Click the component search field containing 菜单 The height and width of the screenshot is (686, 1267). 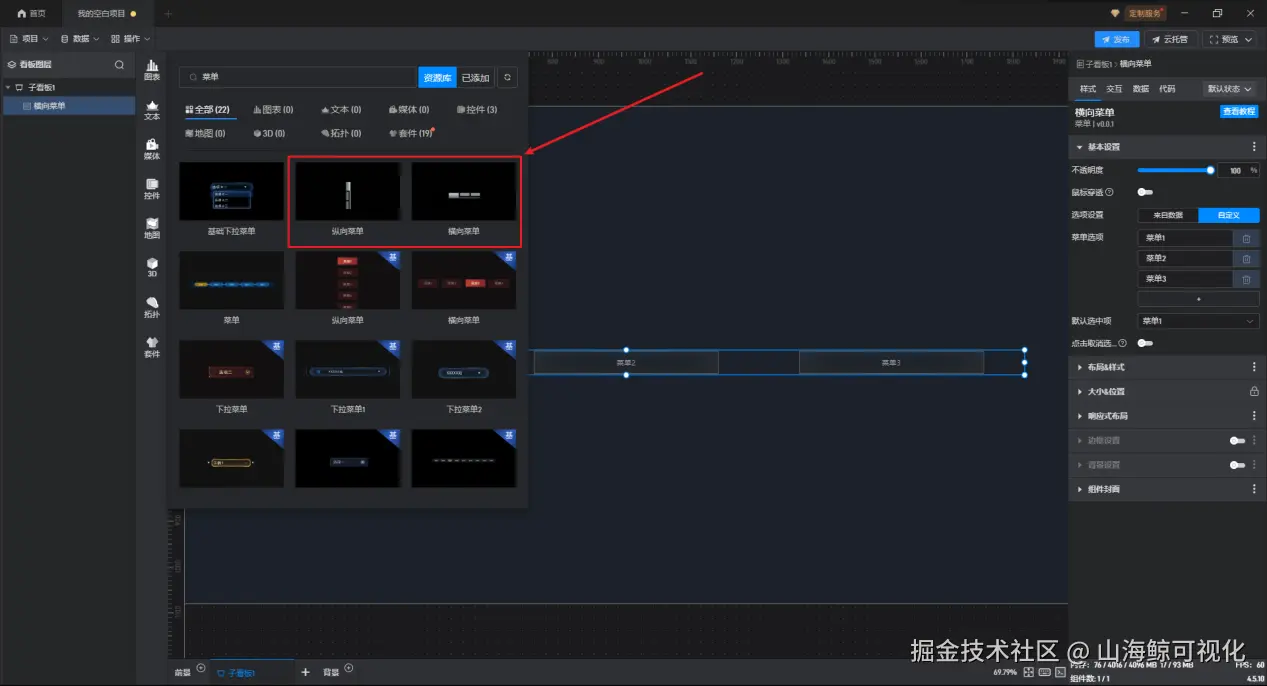coord(297,77)
